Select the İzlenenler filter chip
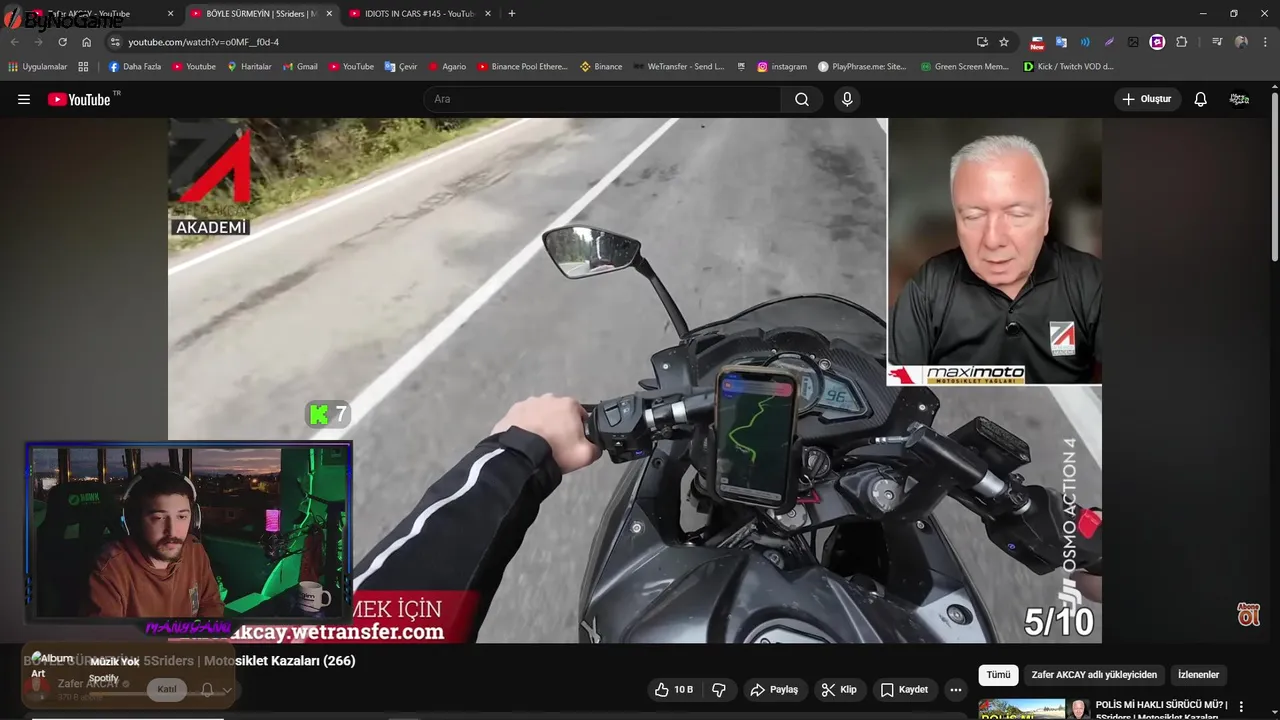1280x720 pixels. 1198,675
